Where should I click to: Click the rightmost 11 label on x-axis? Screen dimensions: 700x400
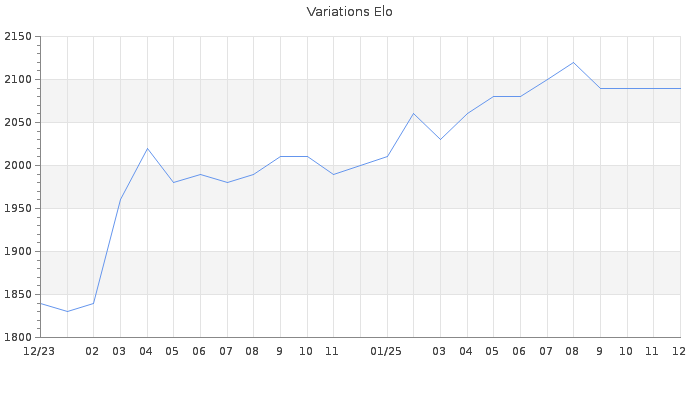point(652,351)
